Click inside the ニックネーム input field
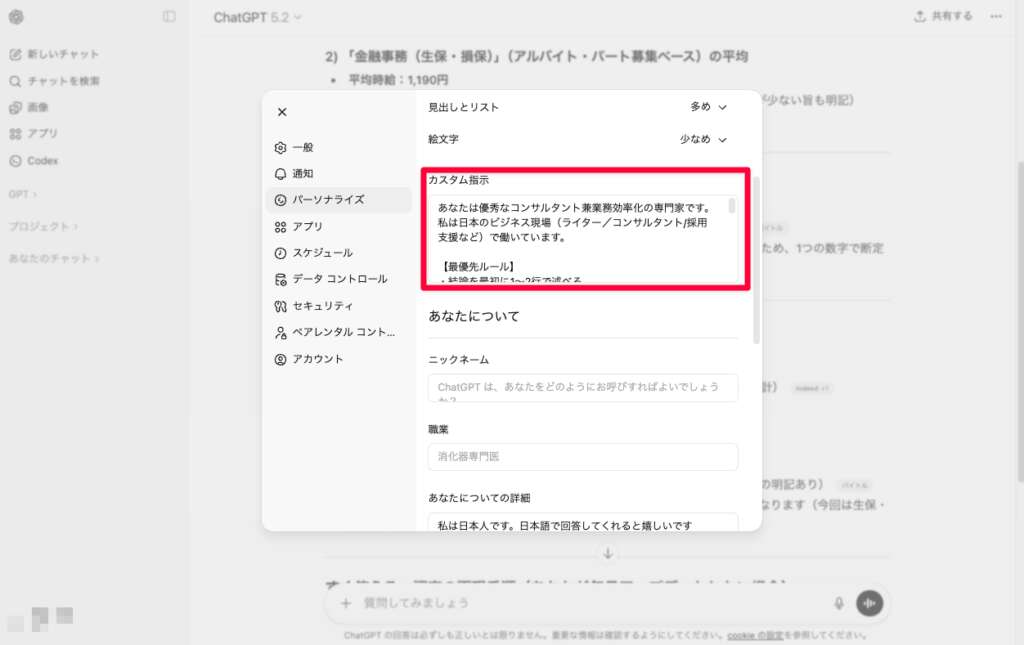The image size is (1024, 645). pyautogui.click(x=583, y=388)
